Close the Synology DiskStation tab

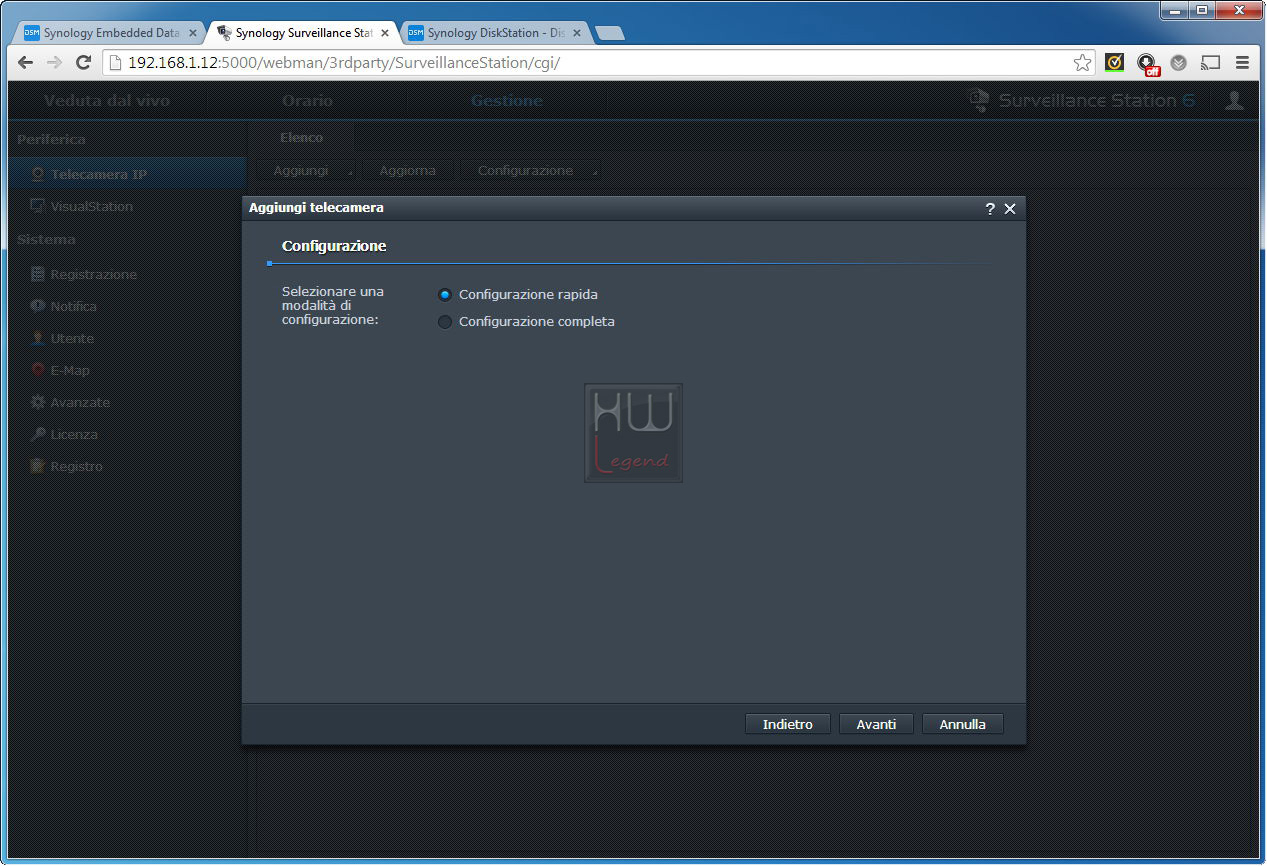(577, 33)
